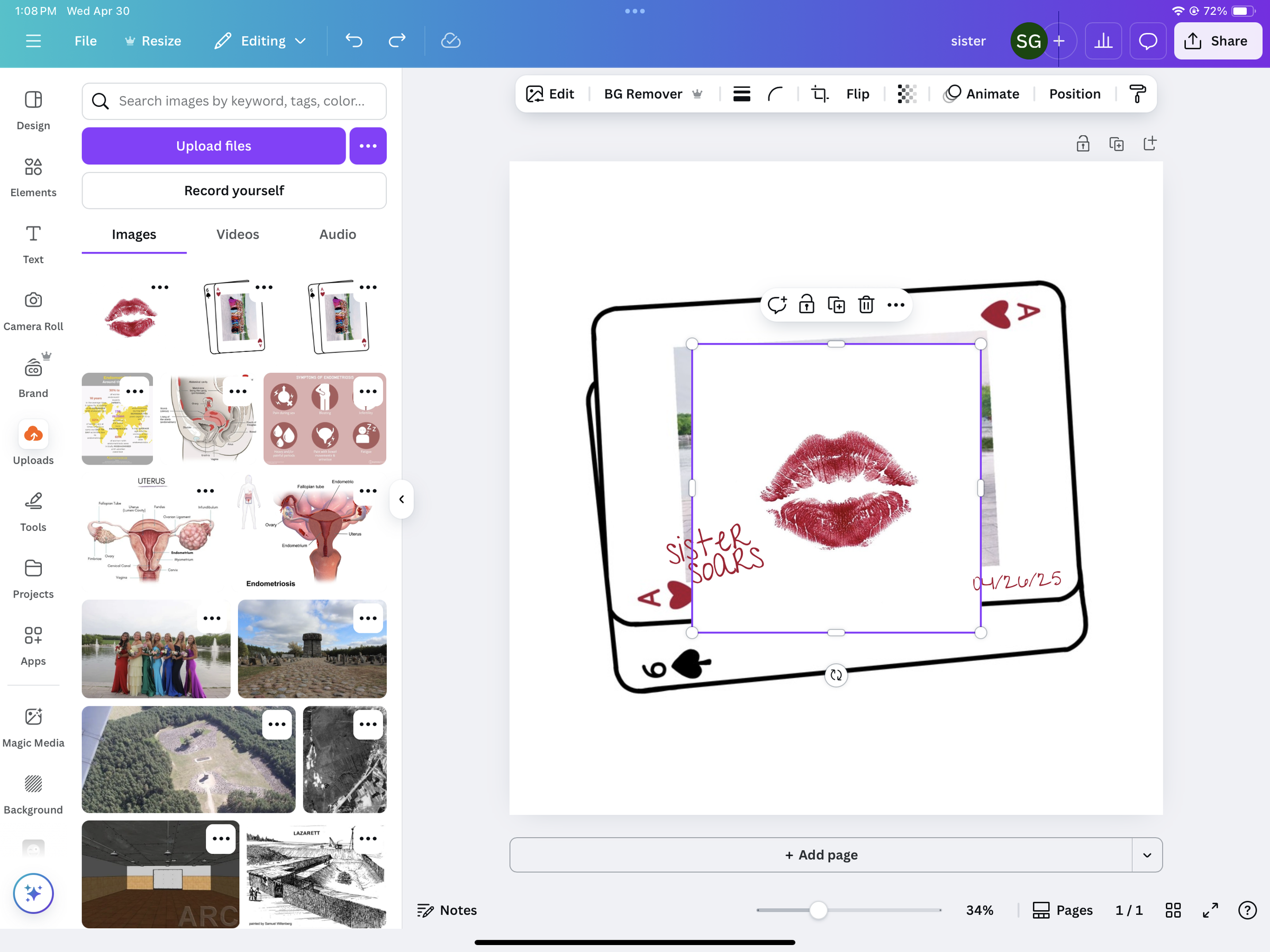Screen dimensions: 1270x952
Task: Open the Edit image option
Action: click(x=549, y=94)
